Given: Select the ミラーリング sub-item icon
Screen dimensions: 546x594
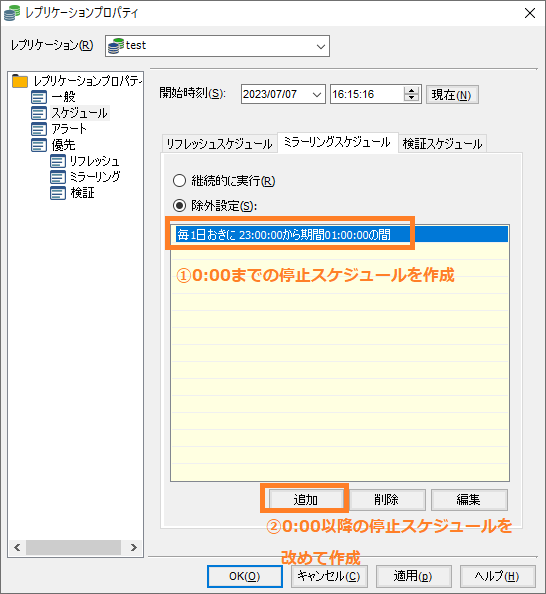Looking at the screenshot, I should tap(58, 177).
